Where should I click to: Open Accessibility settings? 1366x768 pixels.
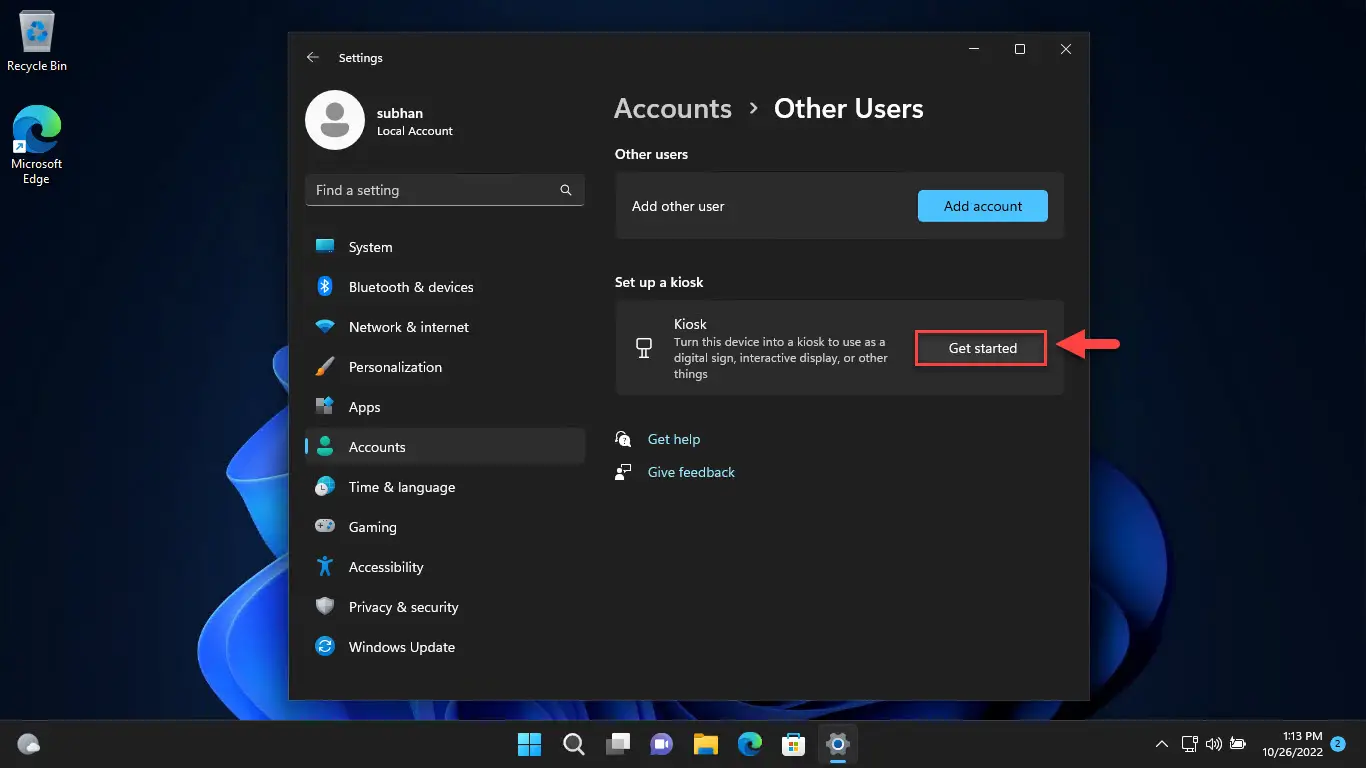tap(445, 567)
